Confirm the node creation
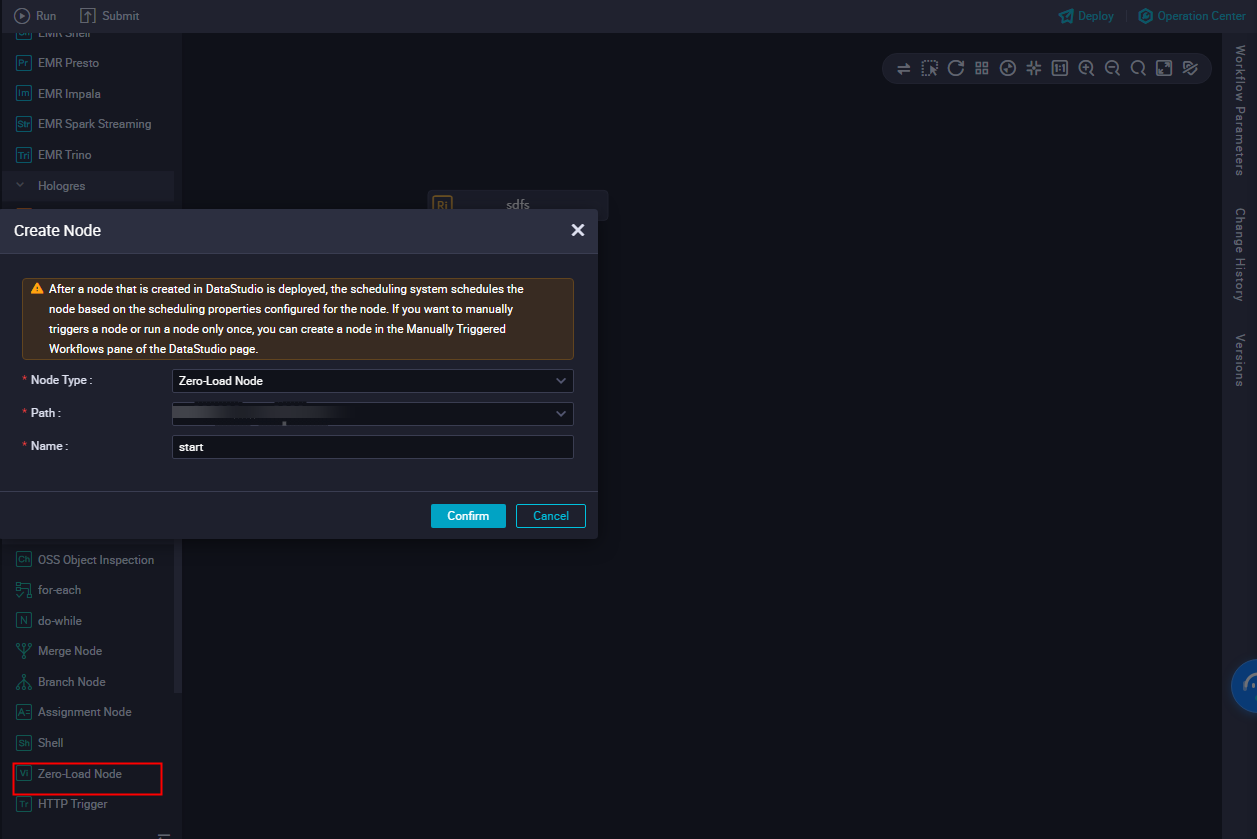Viewport: 1257px width, 839px height. point(468,516)
